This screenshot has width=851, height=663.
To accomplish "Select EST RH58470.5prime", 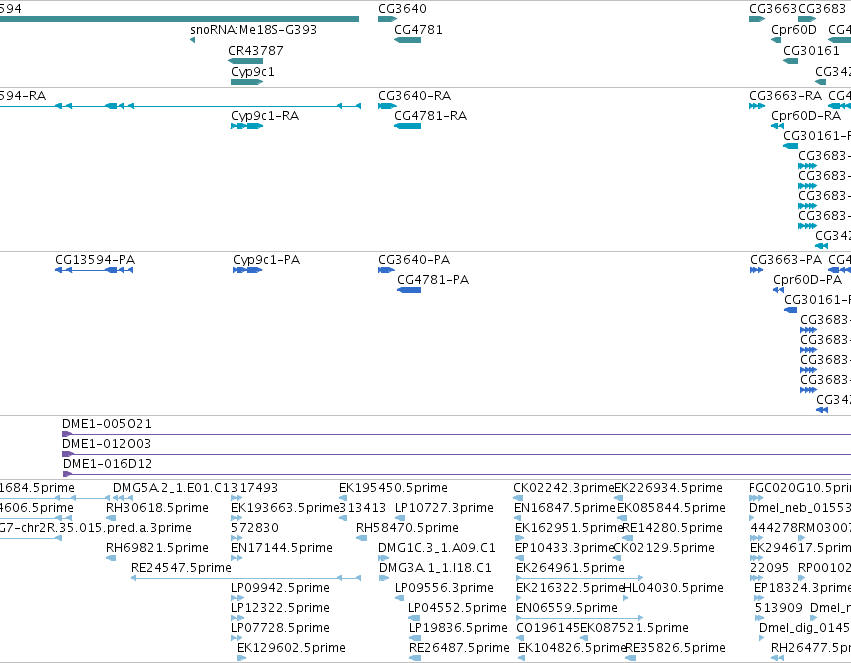I will (408, 528).
